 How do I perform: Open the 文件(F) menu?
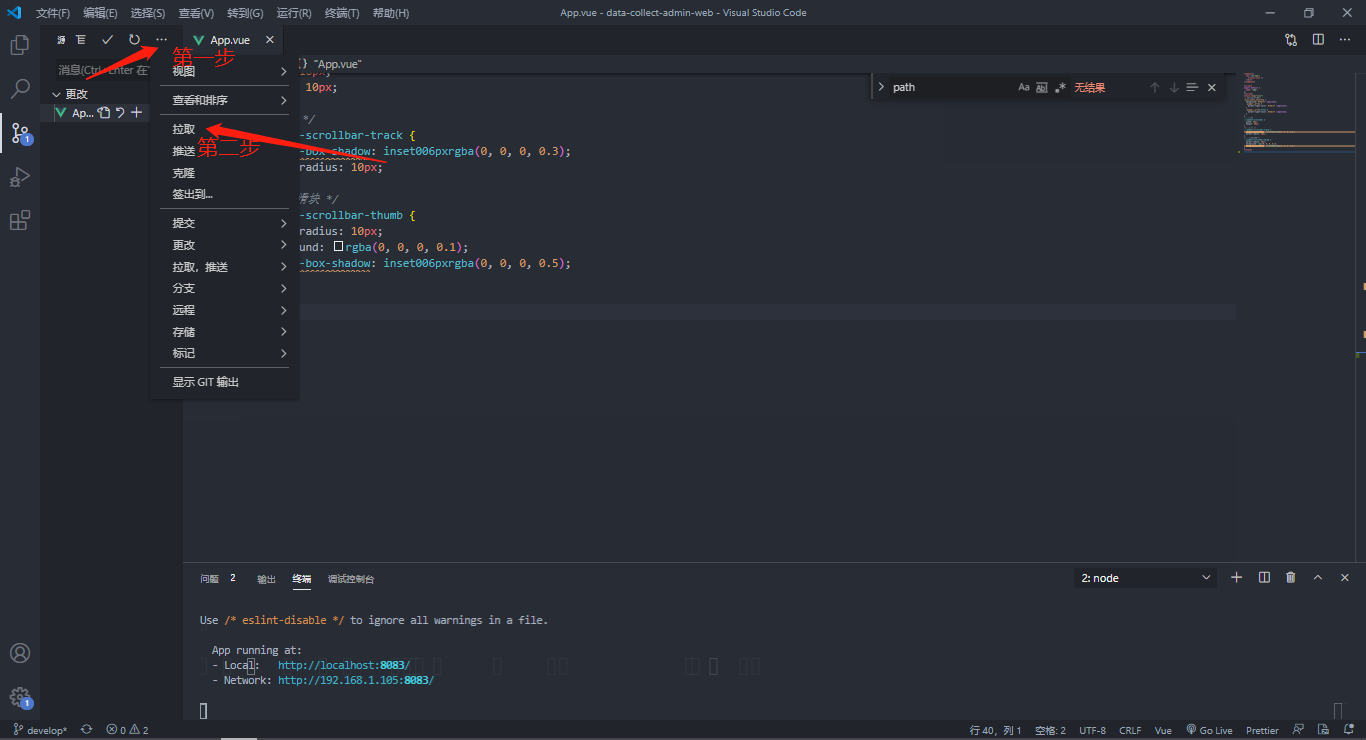(53, 13)
